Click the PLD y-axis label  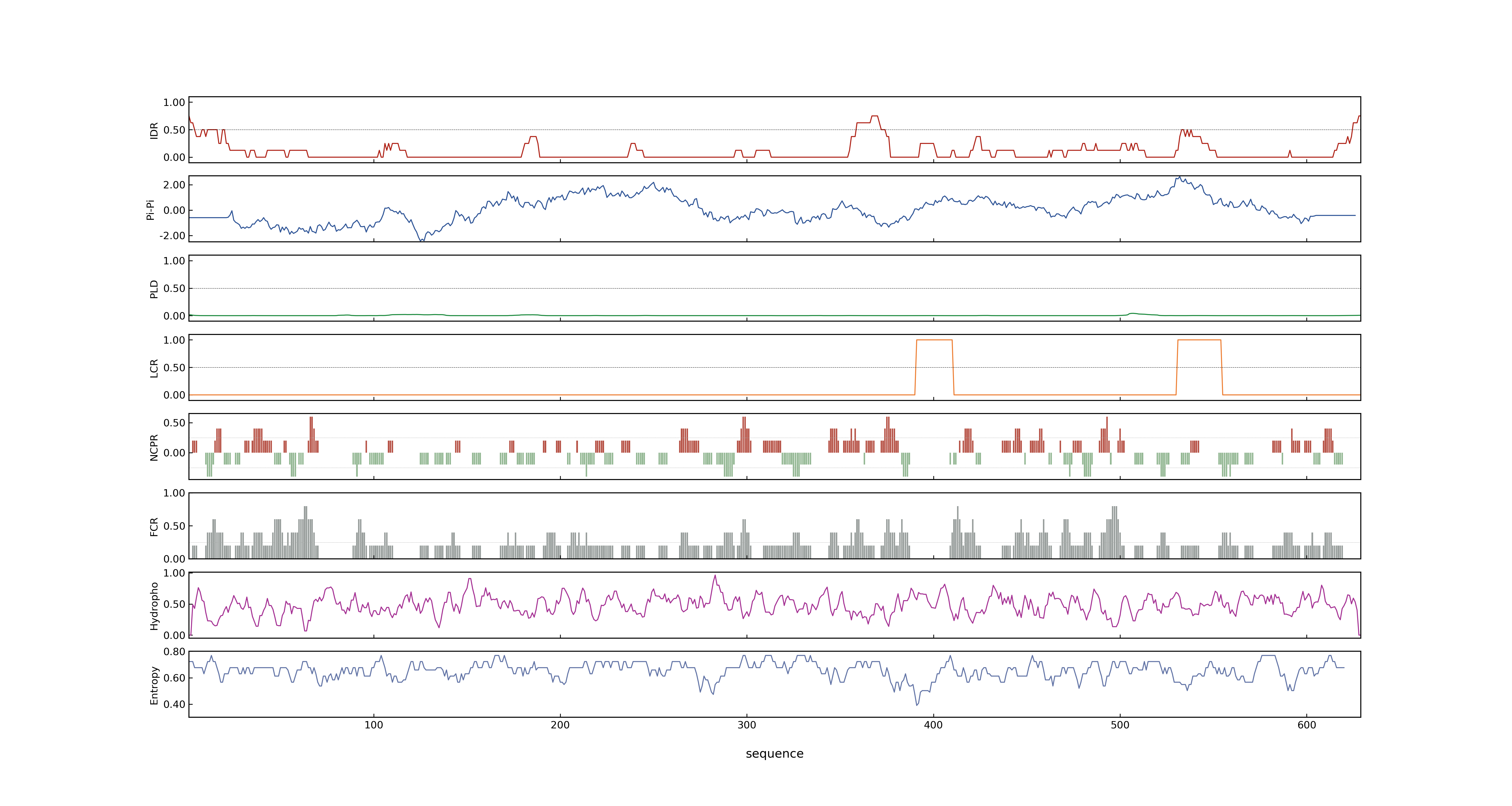[x=154, y=288]
